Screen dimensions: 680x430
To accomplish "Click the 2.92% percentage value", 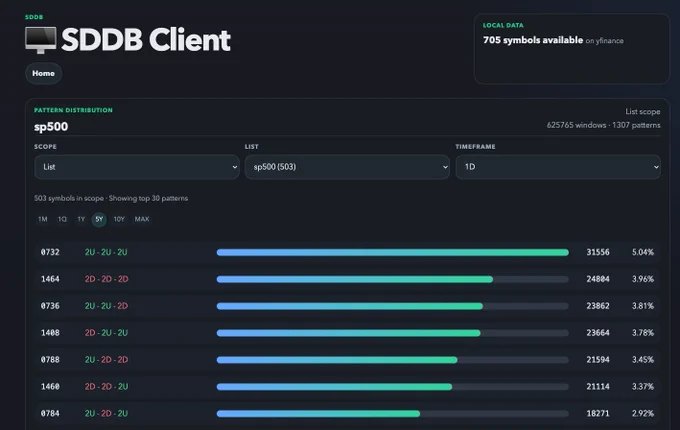I will tap(643, 414).
